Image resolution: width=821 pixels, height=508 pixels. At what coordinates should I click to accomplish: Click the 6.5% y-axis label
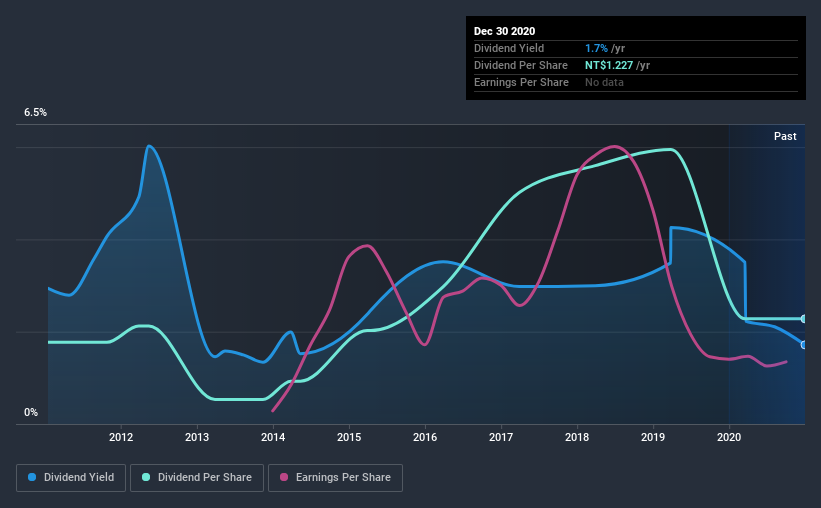[35, 112]
